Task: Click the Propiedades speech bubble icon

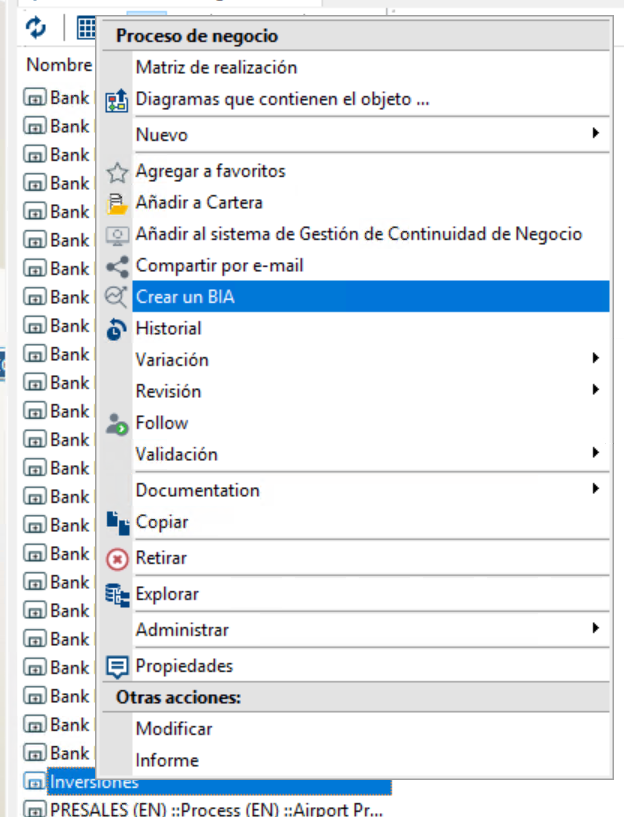Action: [117, 667]
